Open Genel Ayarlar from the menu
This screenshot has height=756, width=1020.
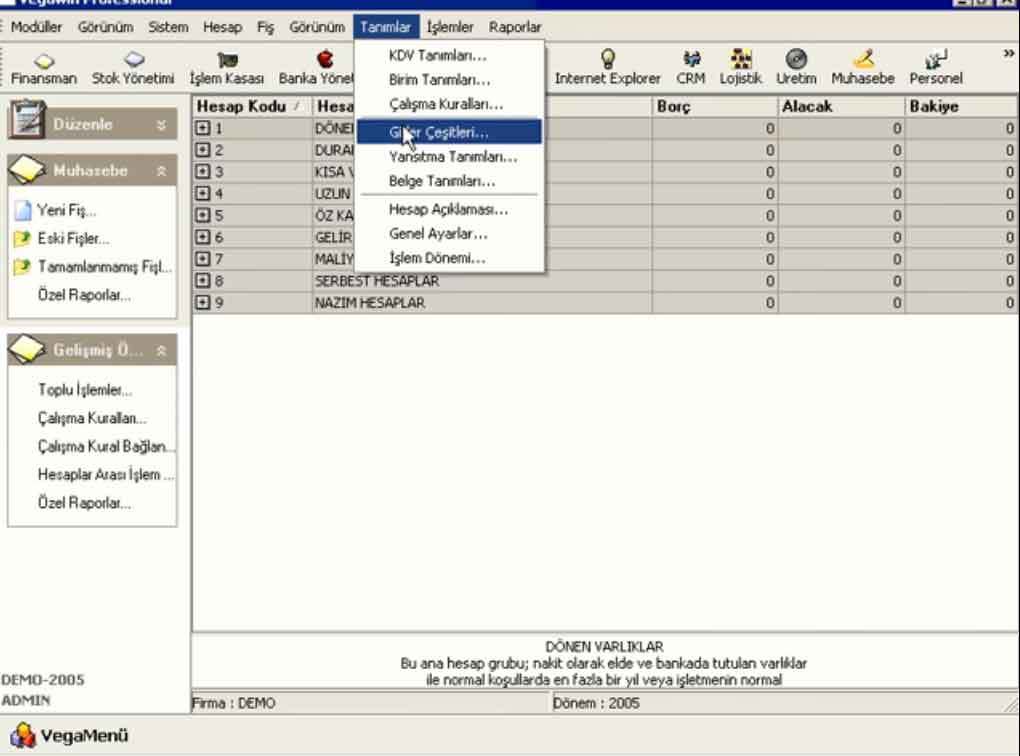450,234
